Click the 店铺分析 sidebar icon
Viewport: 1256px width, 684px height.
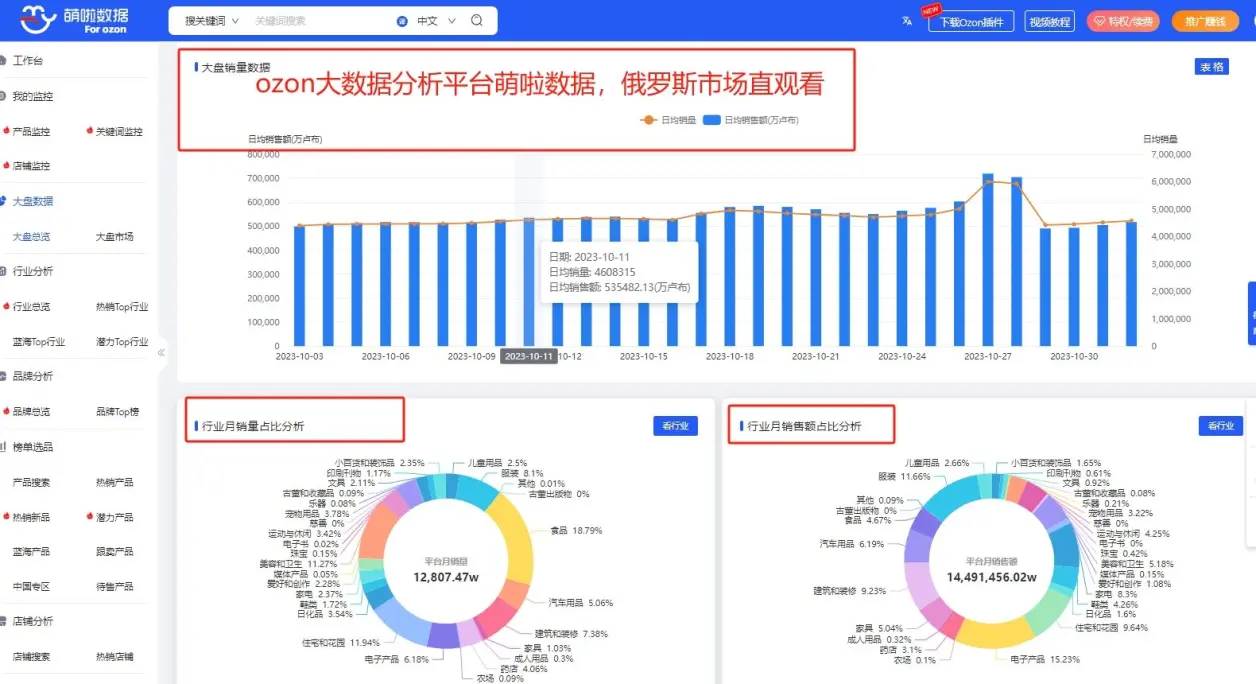click(4, 621)
